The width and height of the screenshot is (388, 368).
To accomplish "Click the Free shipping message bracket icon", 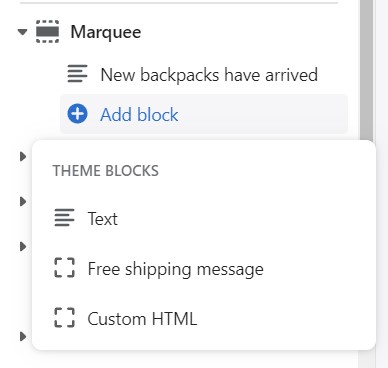I will click(64, 268).
